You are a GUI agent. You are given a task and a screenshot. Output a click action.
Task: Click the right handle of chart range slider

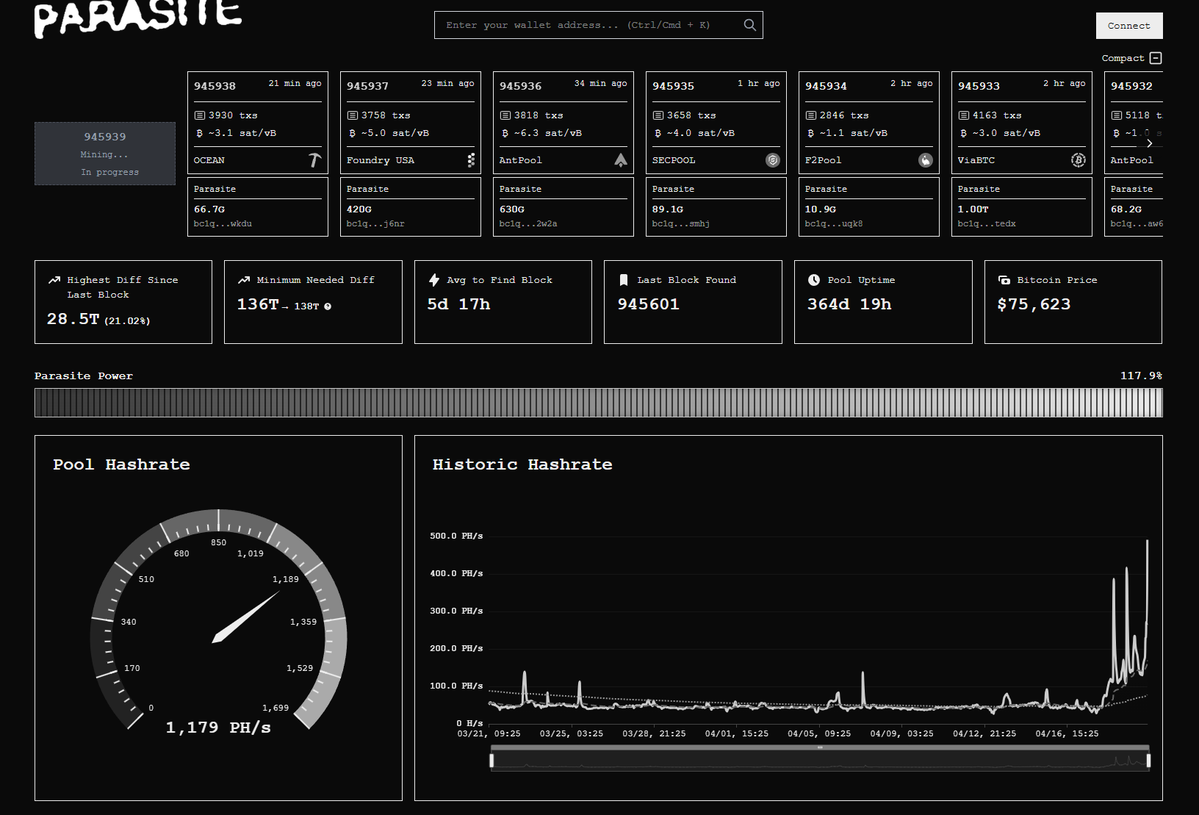(x=1149, y=760)
